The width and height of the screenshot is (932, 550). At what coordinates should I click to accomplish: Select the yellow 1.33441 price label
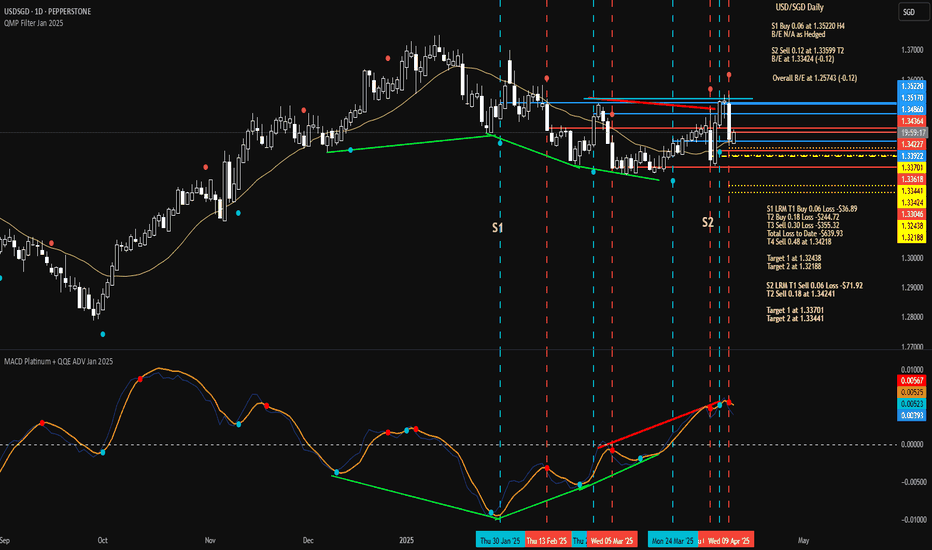click(x=912, y=191)
